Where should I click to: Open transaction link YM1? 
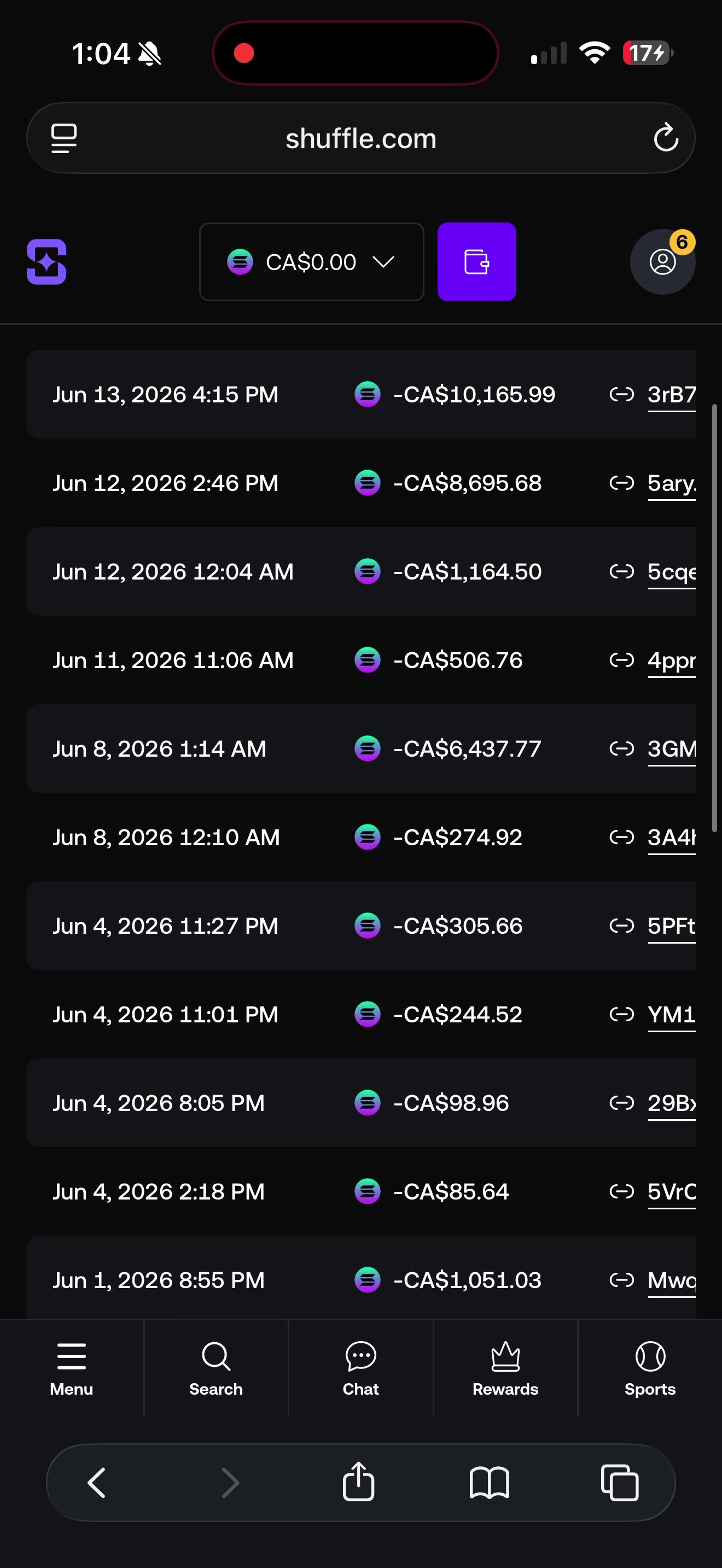(x=672, y=1015)
